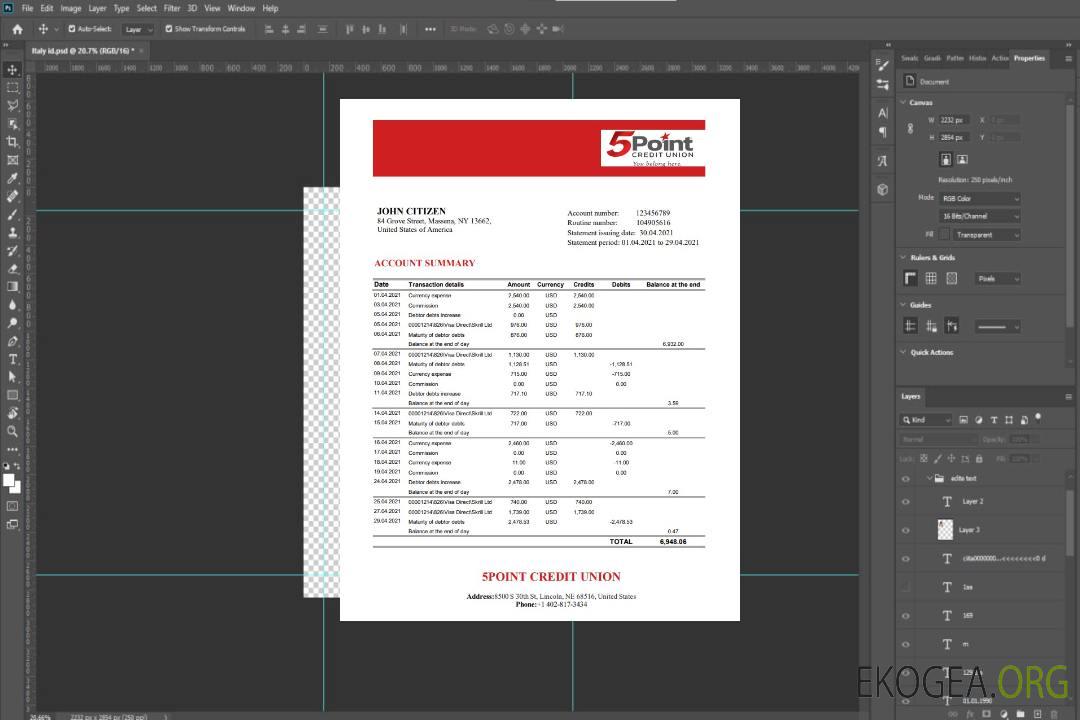Filter layers by type (T) icon
The image size is (1080, 720).
click(994, 420)
